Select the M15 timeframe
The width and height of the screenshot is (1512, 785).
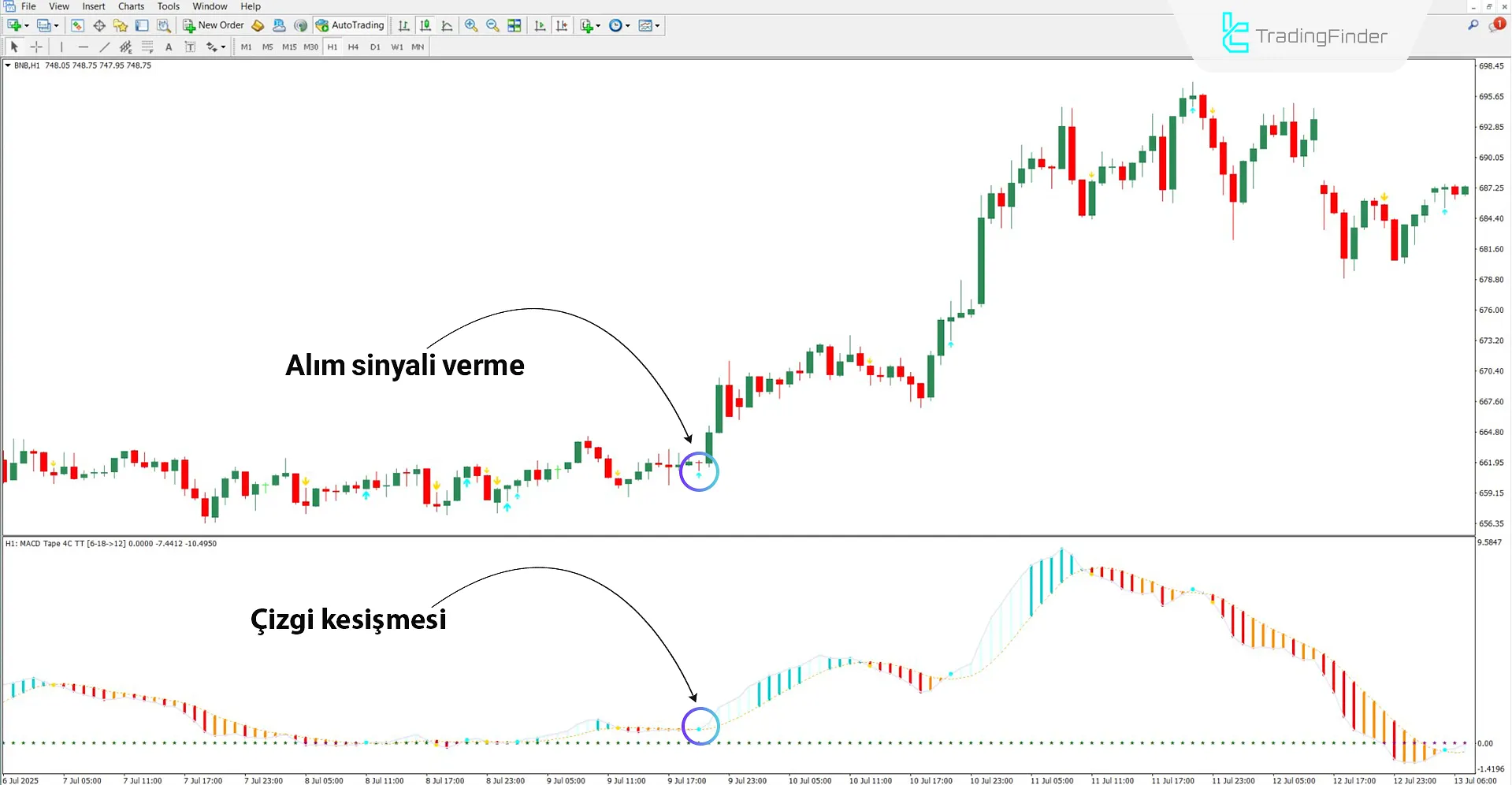pyautogui.click(x=288, y=47)
